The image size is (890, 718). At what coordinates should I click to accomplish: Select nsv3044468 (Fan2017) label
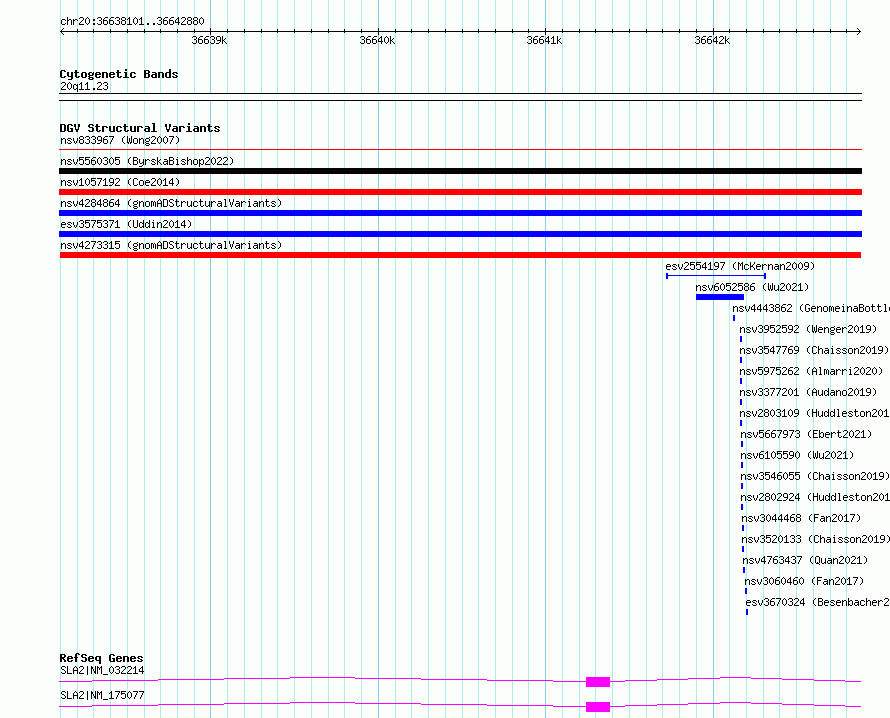(801, 518)
